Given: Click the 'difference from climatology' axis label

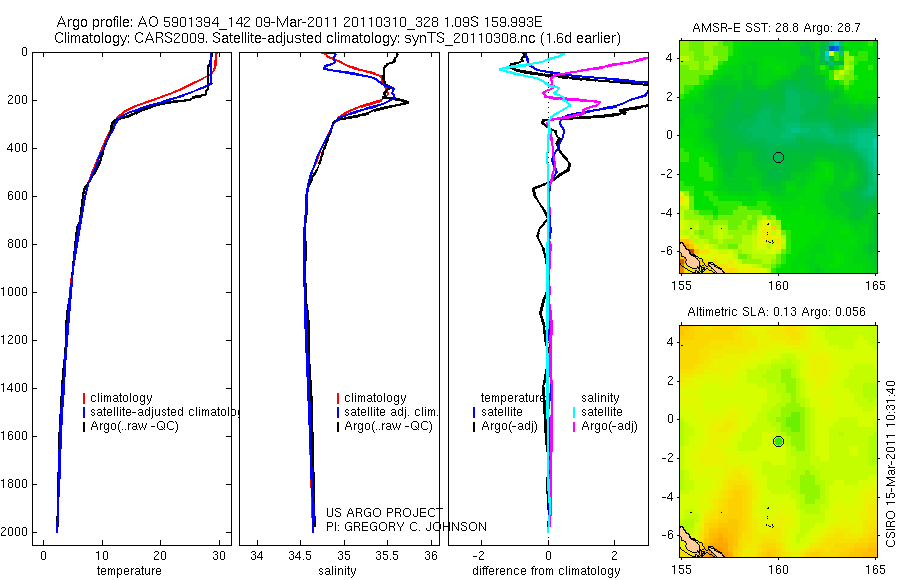Looking at the screenshot, I should (546, 571).
